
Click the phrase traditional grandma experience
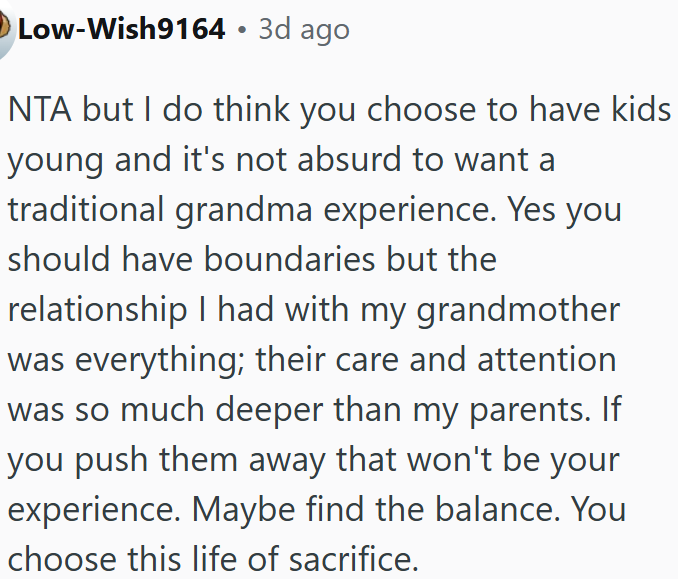coord(252,210)
